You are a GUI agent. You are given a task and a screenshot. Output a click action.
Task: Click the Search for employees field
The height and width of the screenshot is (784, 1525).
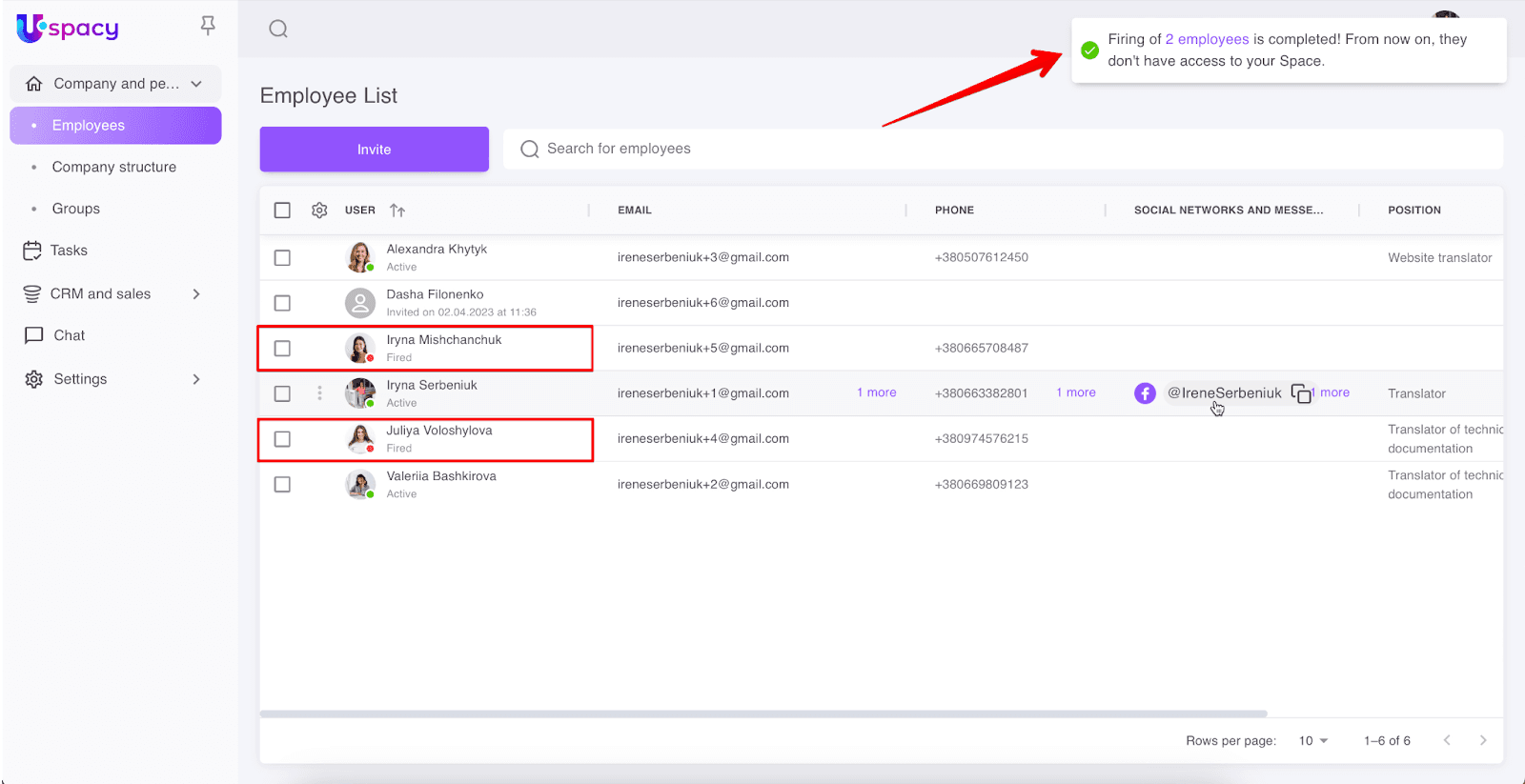point(1001,150)
